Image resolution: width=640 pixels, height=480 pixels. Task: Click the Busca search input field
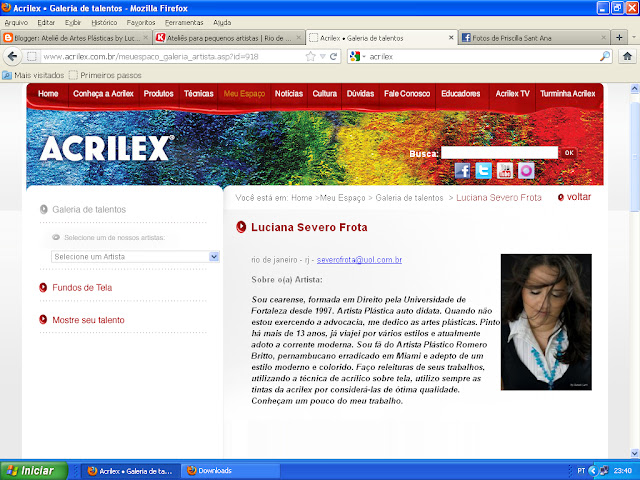click(499, 153)
